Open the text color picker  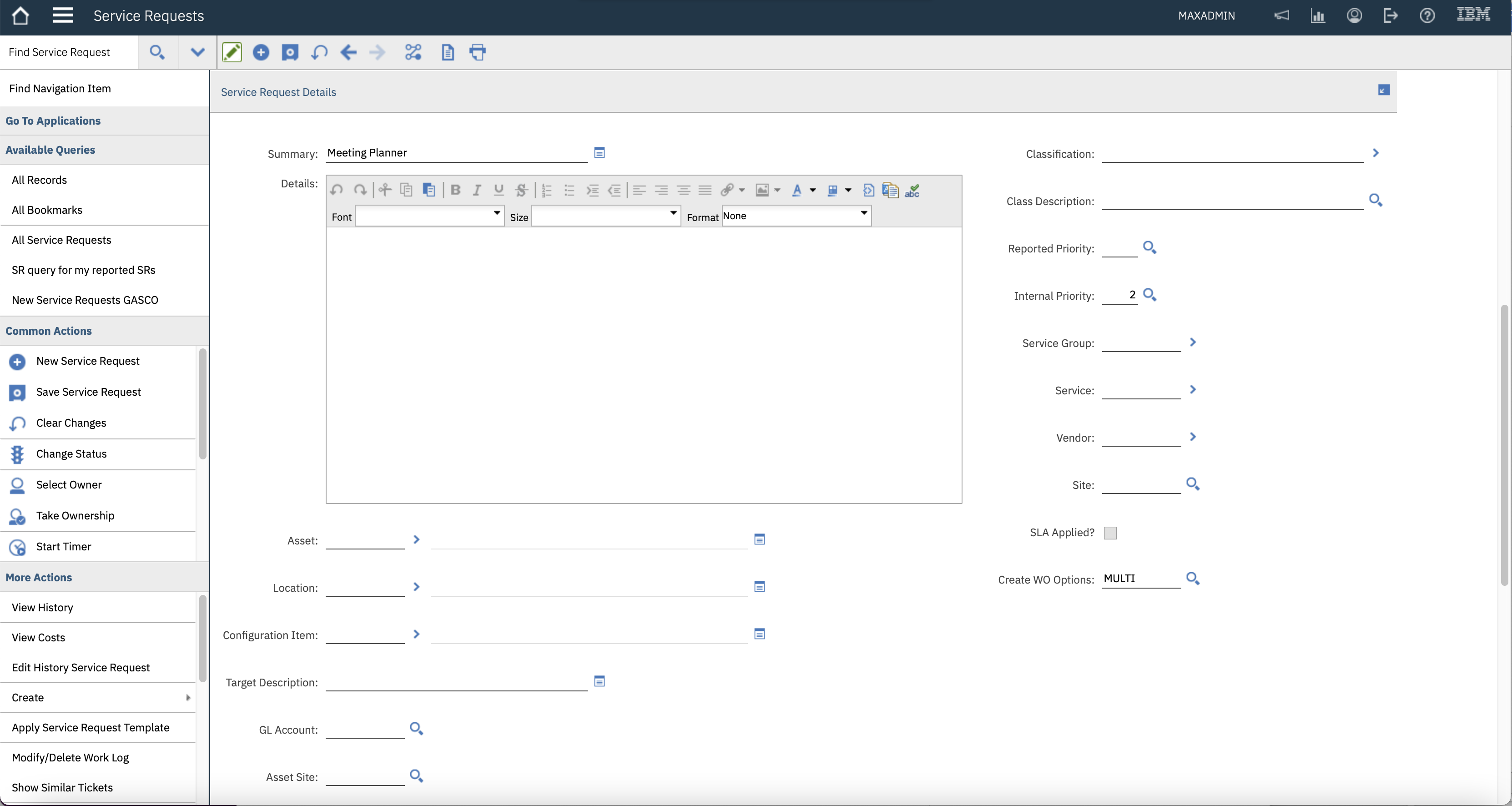796,190
